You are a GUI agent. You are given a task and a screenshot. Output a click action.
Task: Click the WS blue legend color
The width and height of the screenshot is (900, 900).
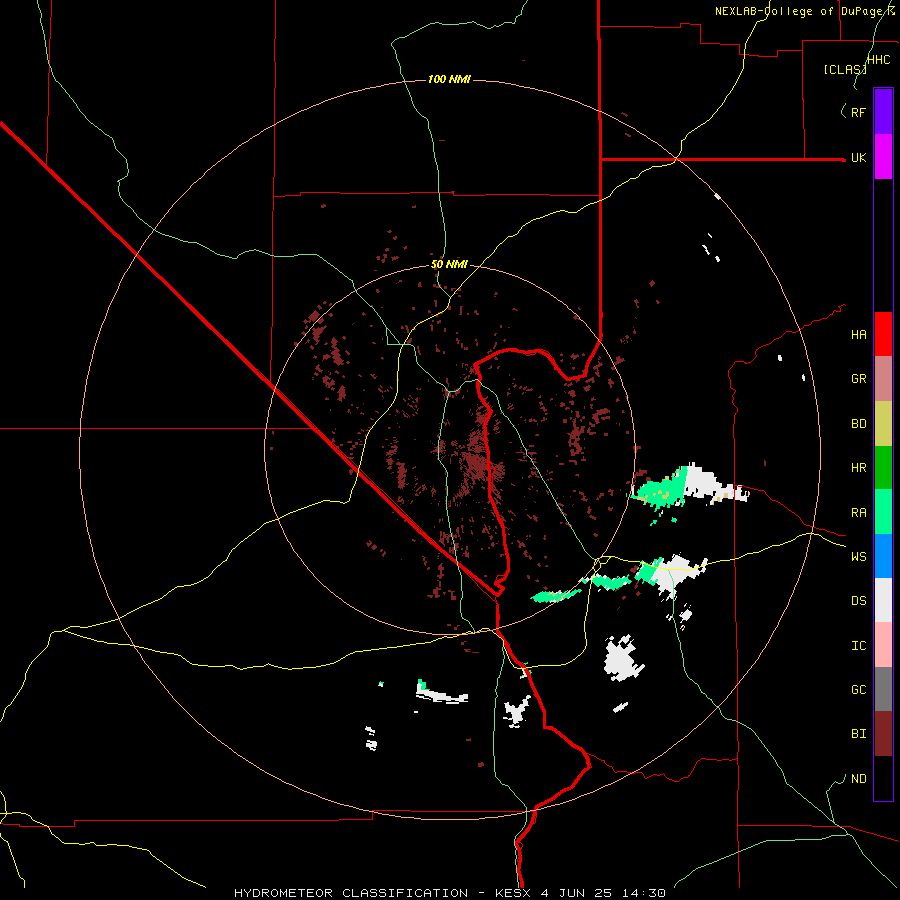click(x=883, y=556)
